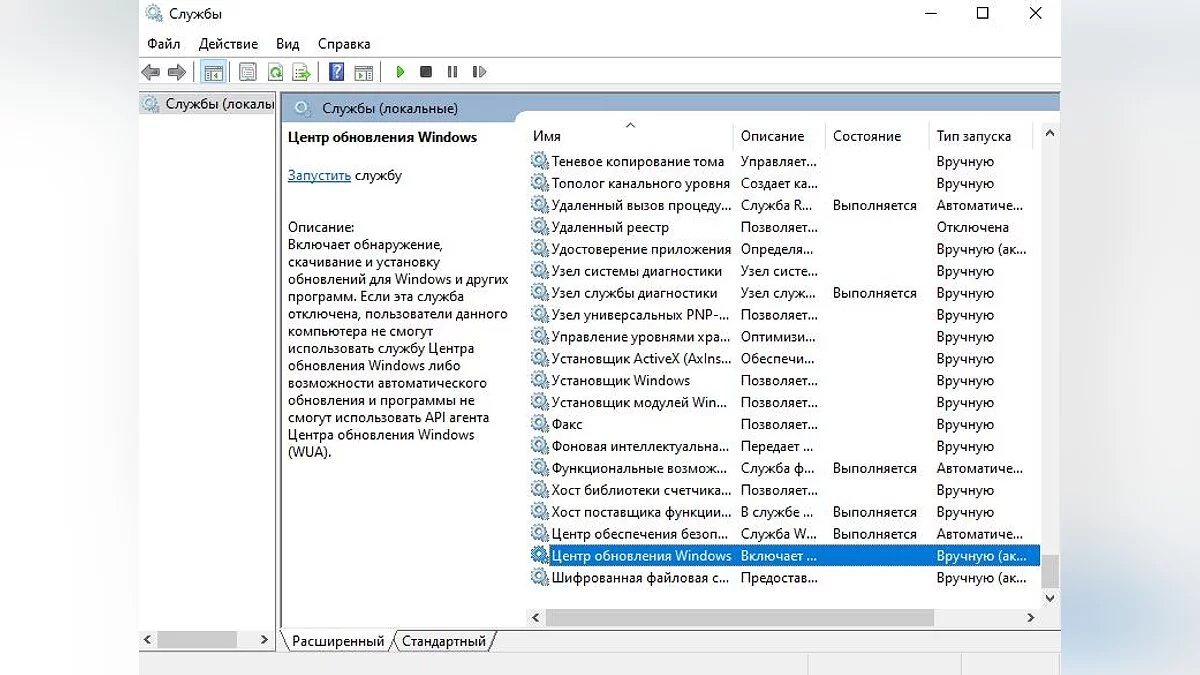The height and width of the screenshot is (675, 1200).
Task: Toggle the Show/Hide Console Tree icon
Action: (x=213, y=72)
